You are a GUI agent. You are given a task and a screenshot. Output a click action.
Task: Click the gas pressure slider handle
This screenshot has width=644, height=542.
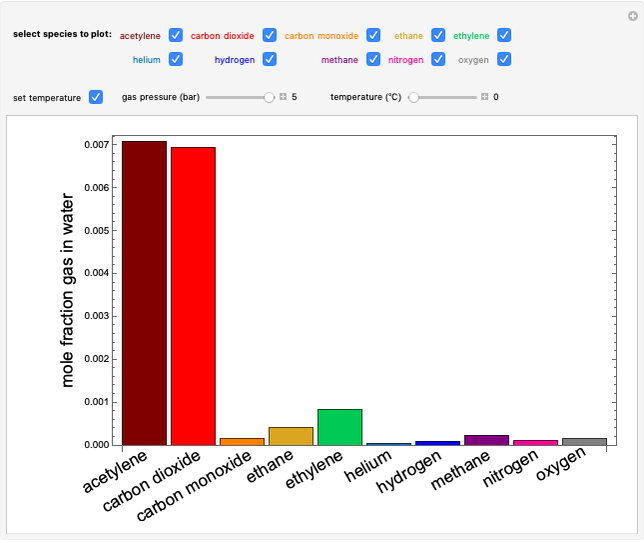point(269,97)
